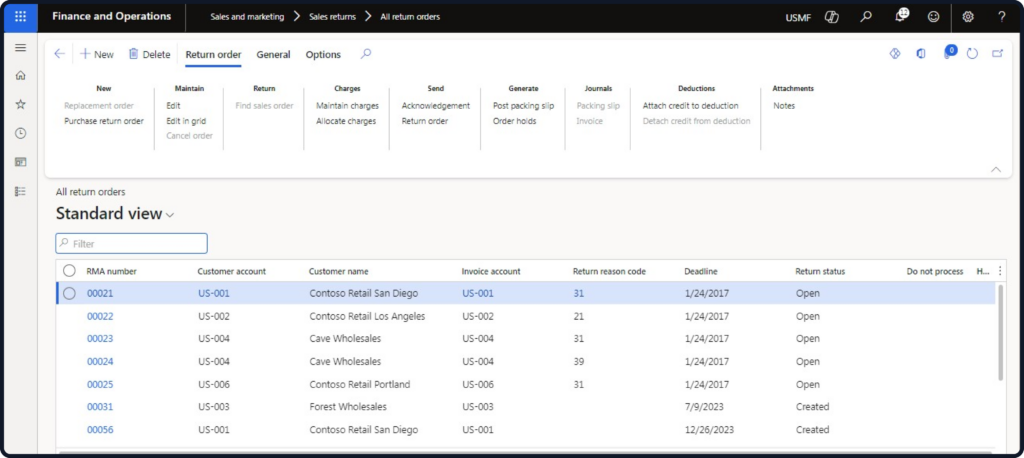Open Settings gear icon
The width and height of the screenshot is (1024, 458).
click(968, 17)
